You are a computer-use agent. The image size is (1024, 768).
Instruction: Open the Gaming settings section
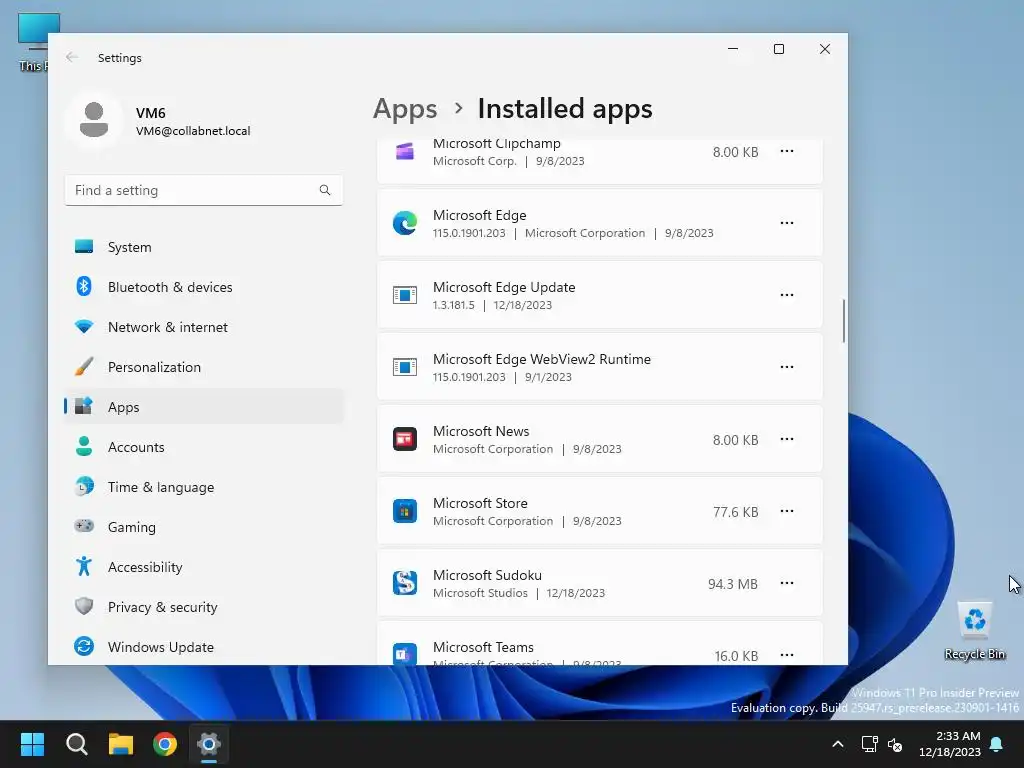[x=204, y=526]
